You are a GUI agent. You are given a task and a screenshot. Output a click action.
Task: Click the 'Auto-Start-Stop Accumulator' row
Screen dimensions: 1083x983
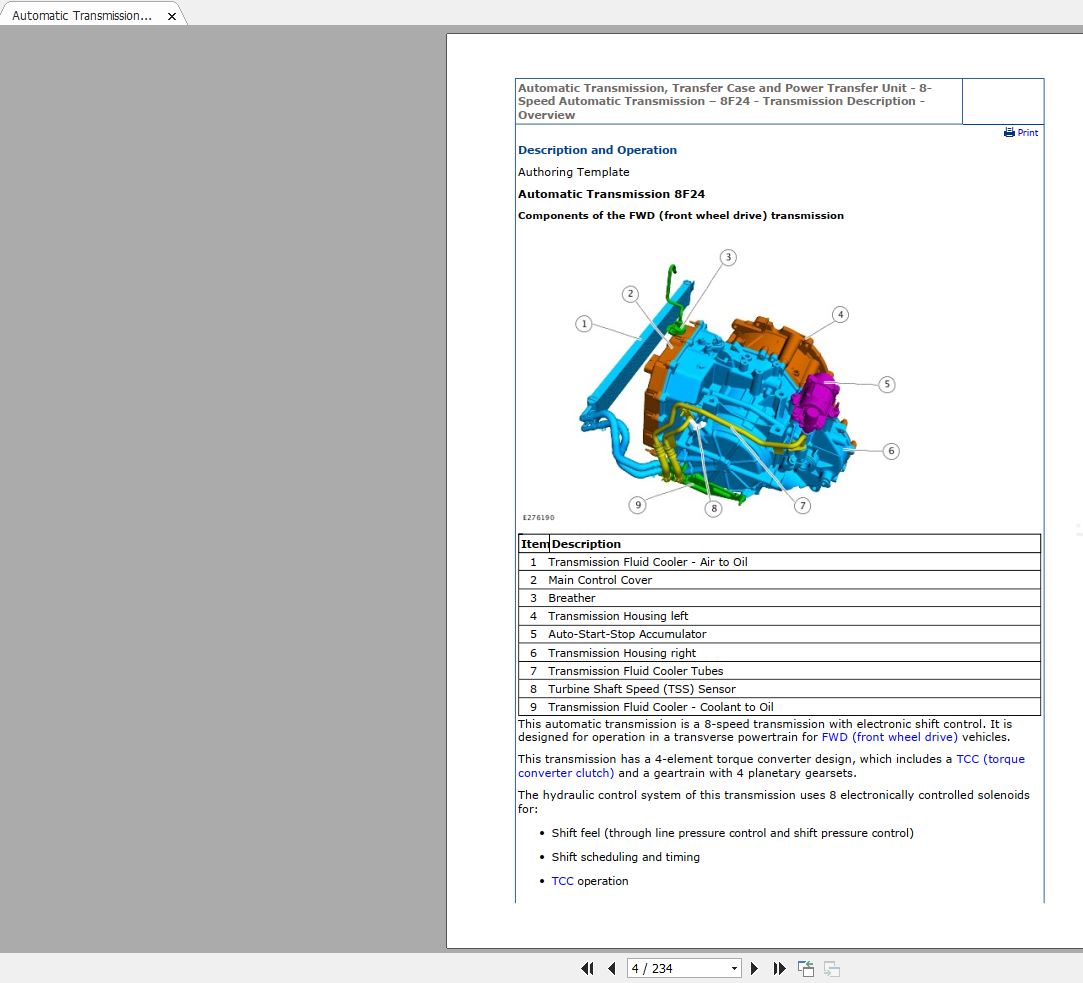click(x=779, y=634)
